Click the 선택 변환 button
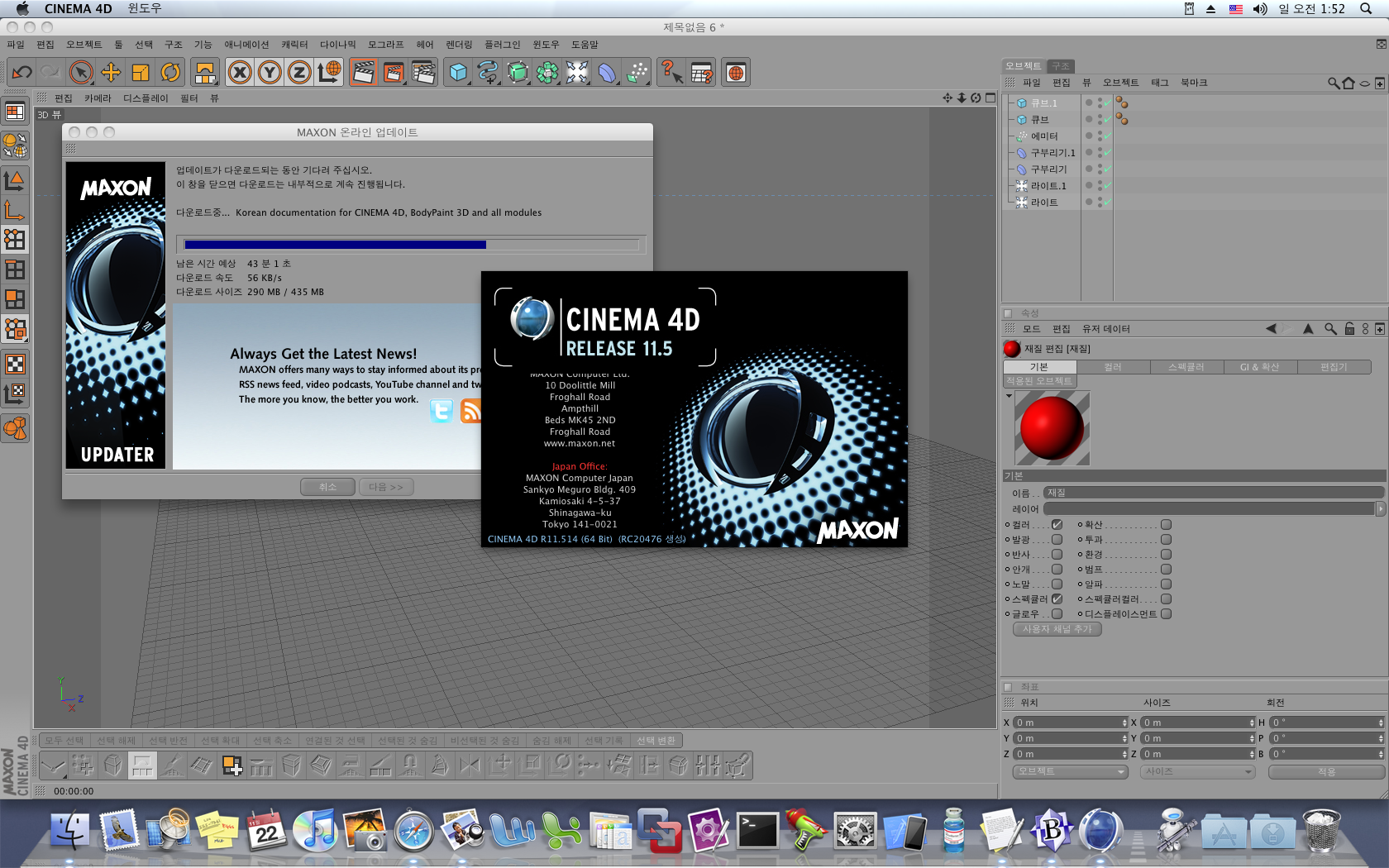This screenshot has width=1389, height=868. (656, 741)
